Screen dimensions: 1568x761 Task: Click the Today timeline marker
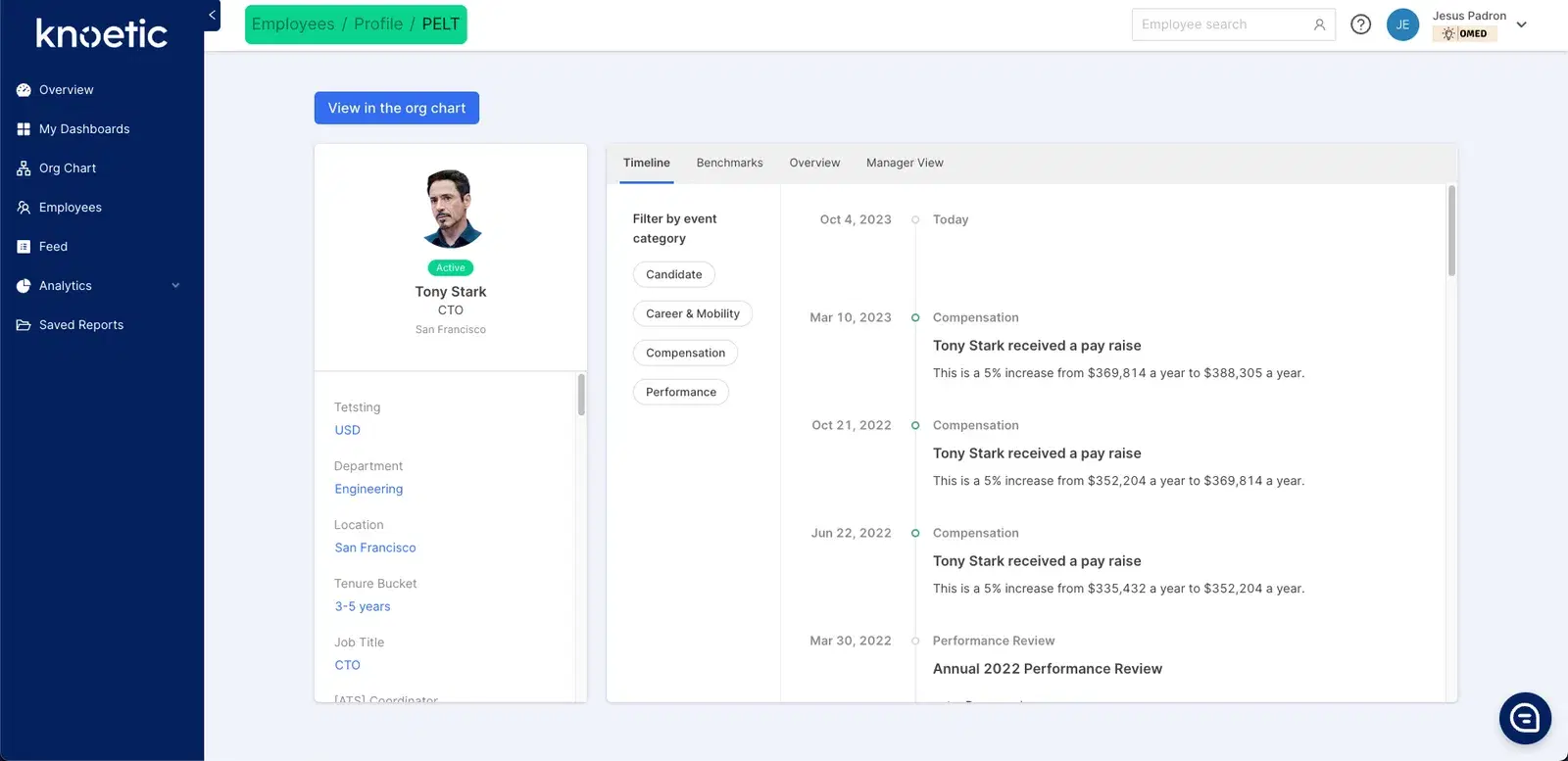(x=915, y=219)
